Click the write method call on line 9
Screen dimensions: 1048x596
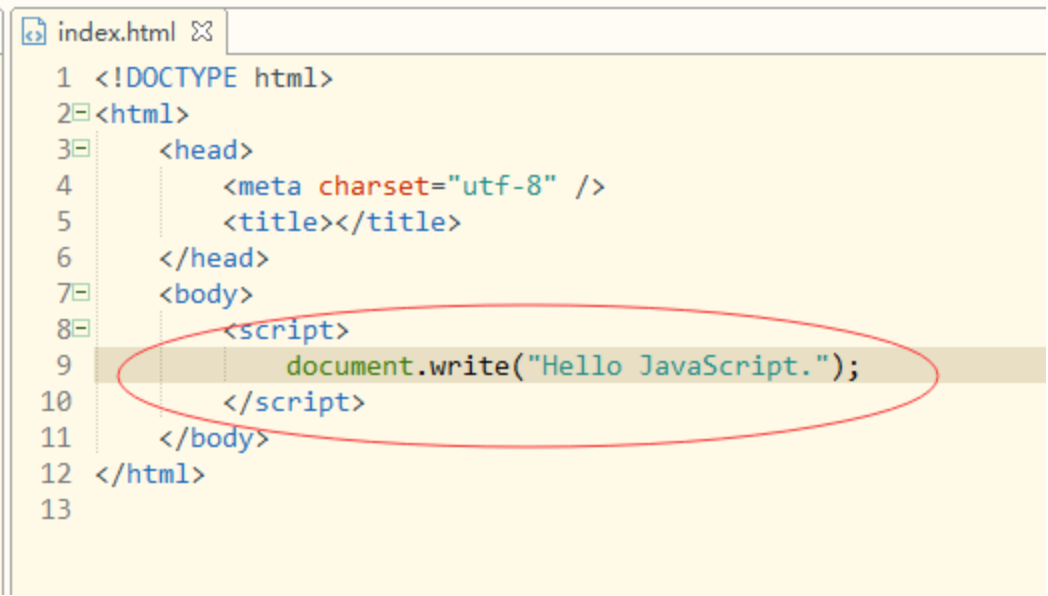pos(469,366)
